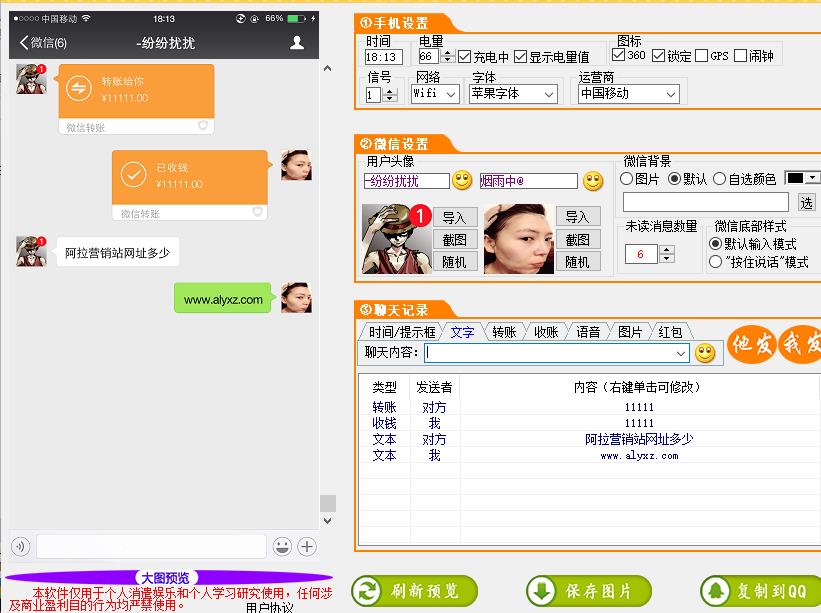
Task: Enable the GPS icon checkbox
Action: (702, 55)
